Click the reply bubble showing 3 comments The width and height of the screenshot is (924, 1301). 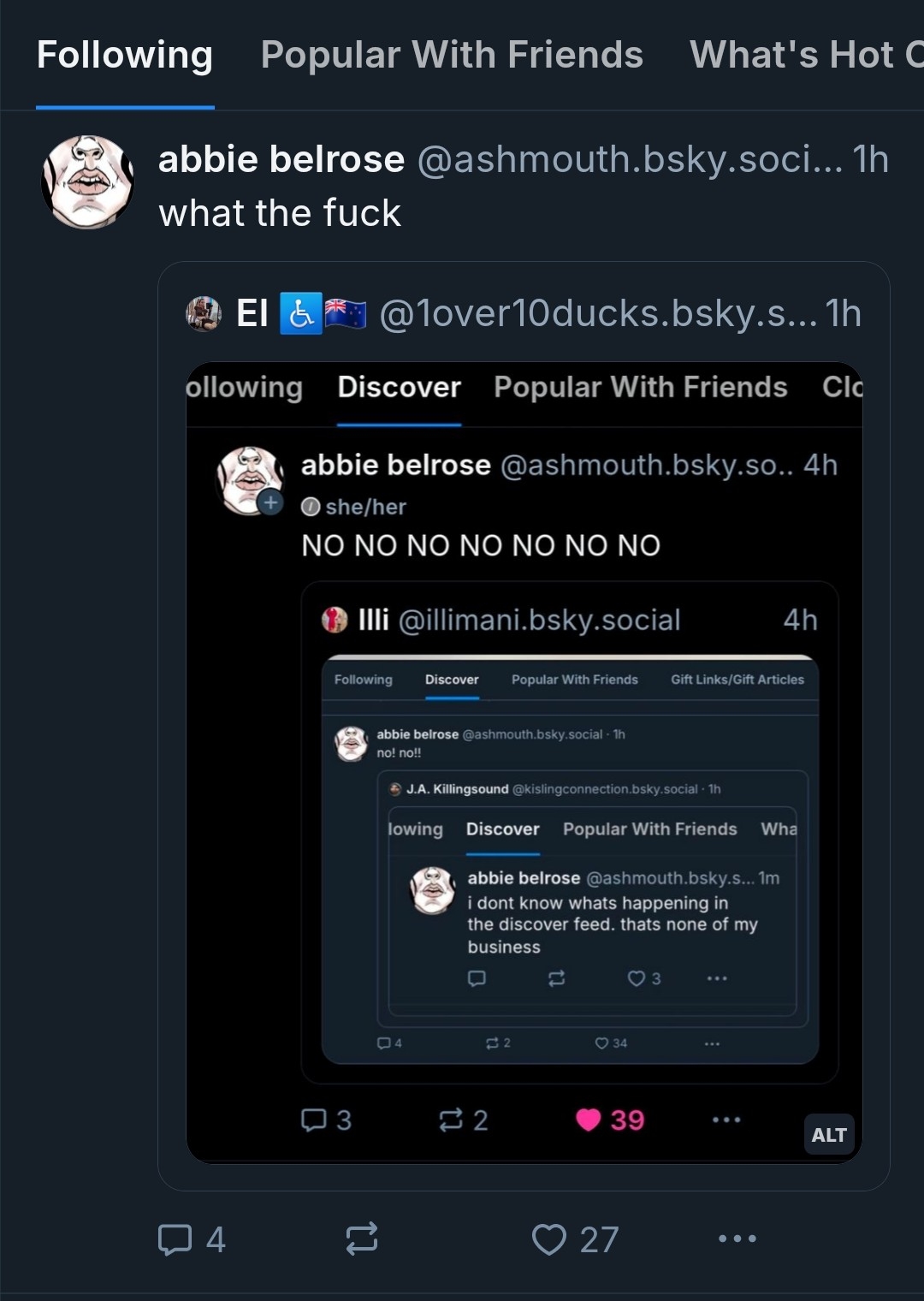[x=314, y=1120]
